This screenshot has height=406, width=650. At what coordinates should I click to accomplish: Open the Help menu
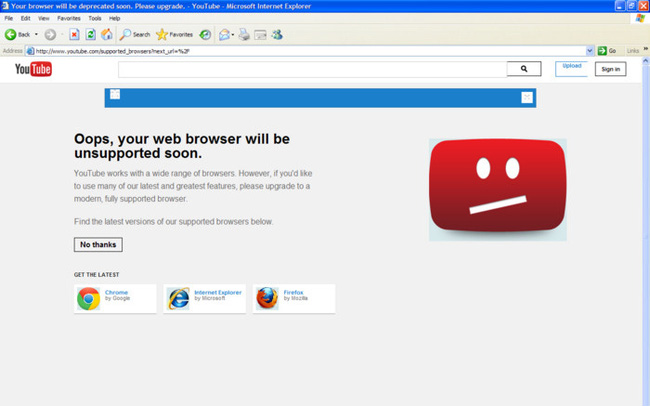point(114,18)
